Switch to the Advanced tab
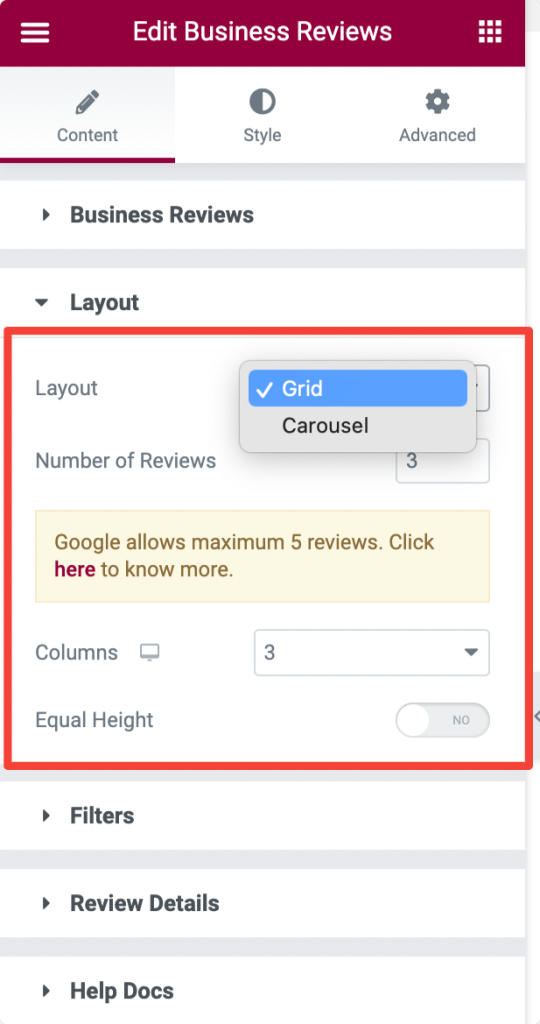The image size is (540, 1024). [x=437, y=115]
